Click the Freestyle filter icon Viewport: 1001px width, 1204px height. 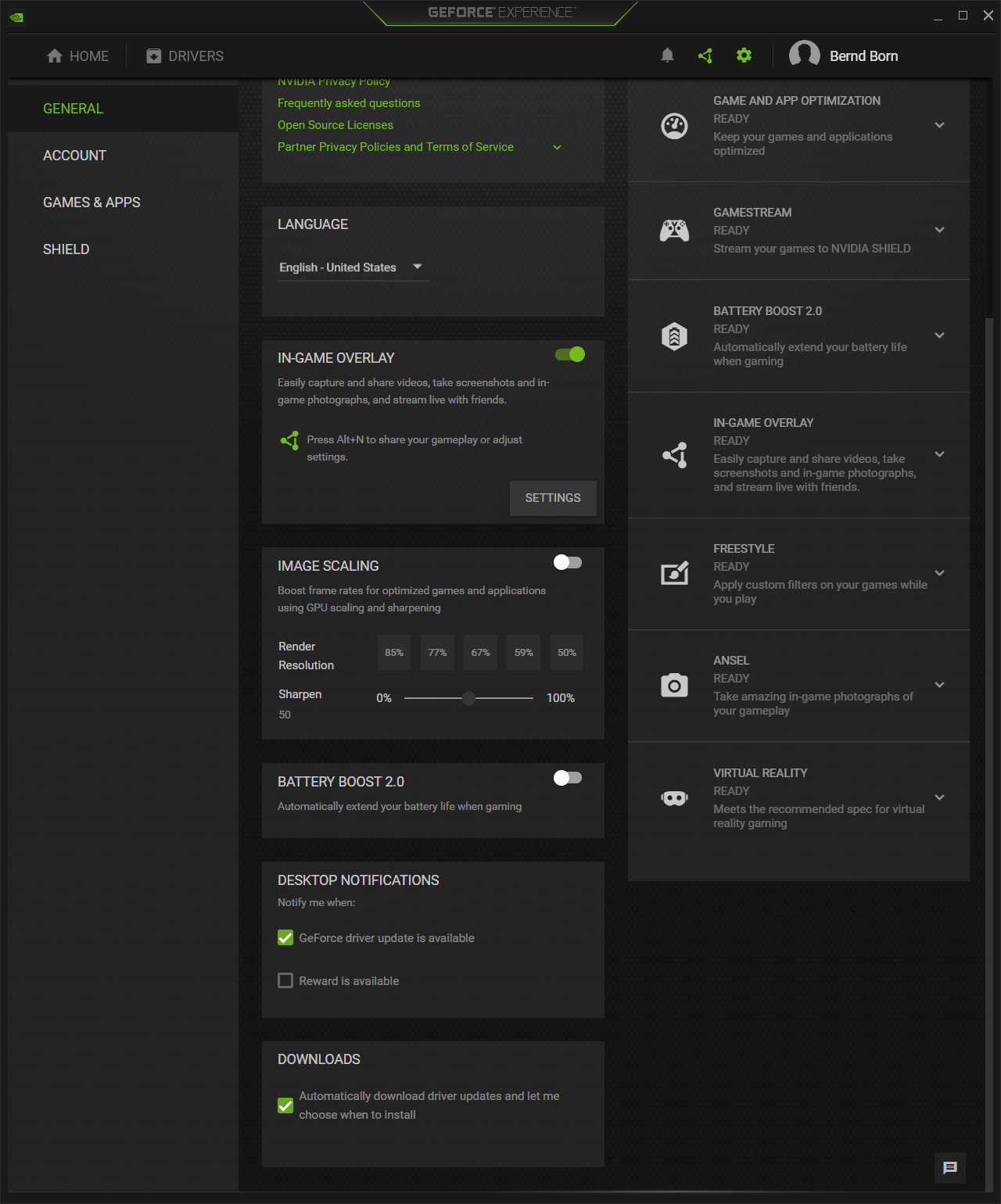click(674, 573)
